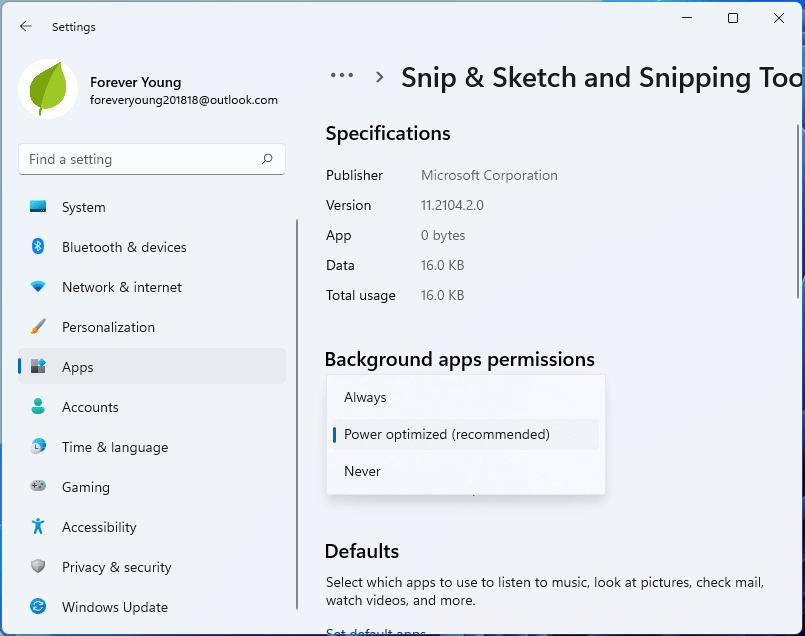Select Power optimized (recommended) option
805x636 pixels.
click(x=466, y=434)
